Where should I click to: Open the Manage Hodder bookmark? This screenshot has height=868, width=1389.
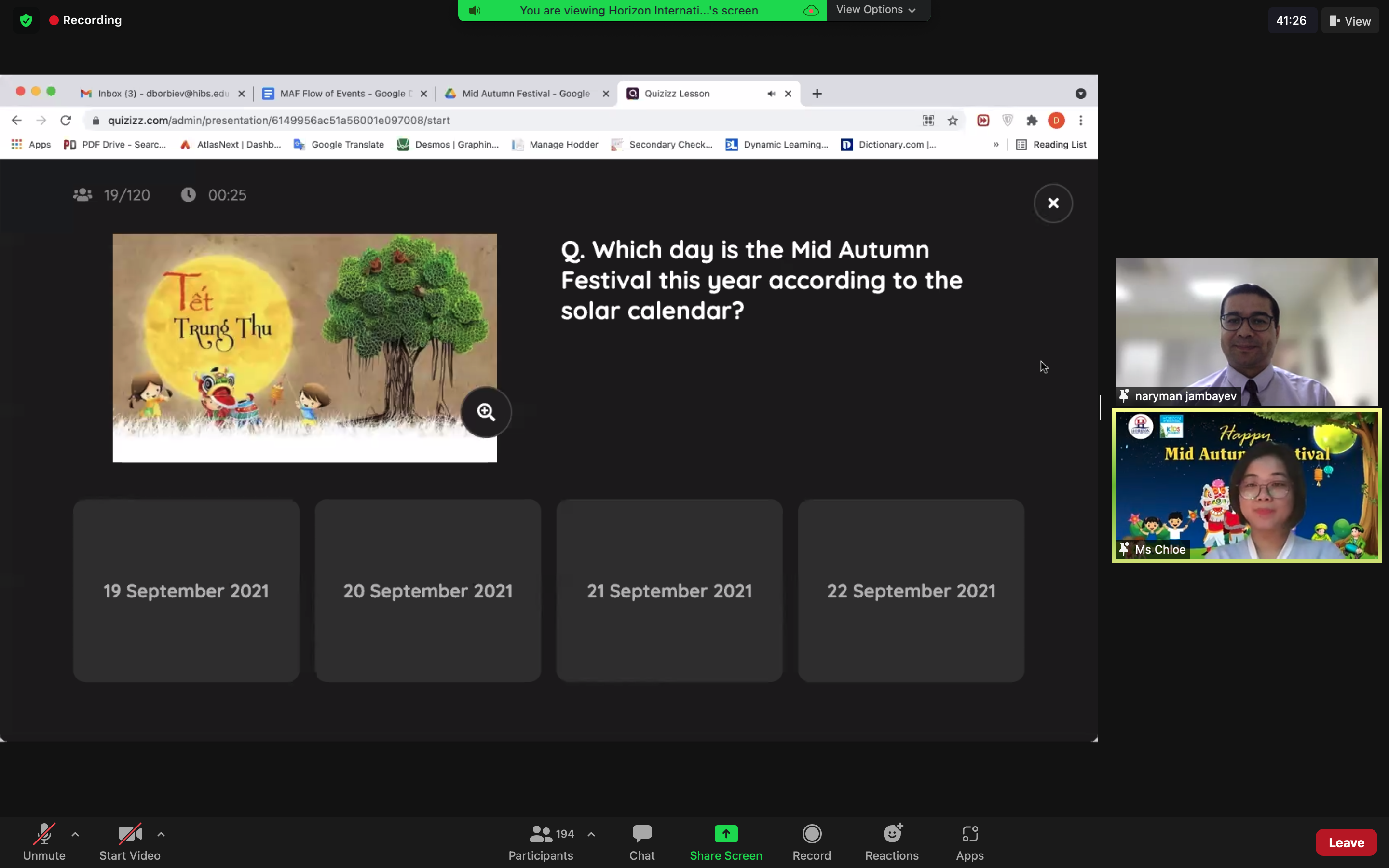tap(555, 145)
